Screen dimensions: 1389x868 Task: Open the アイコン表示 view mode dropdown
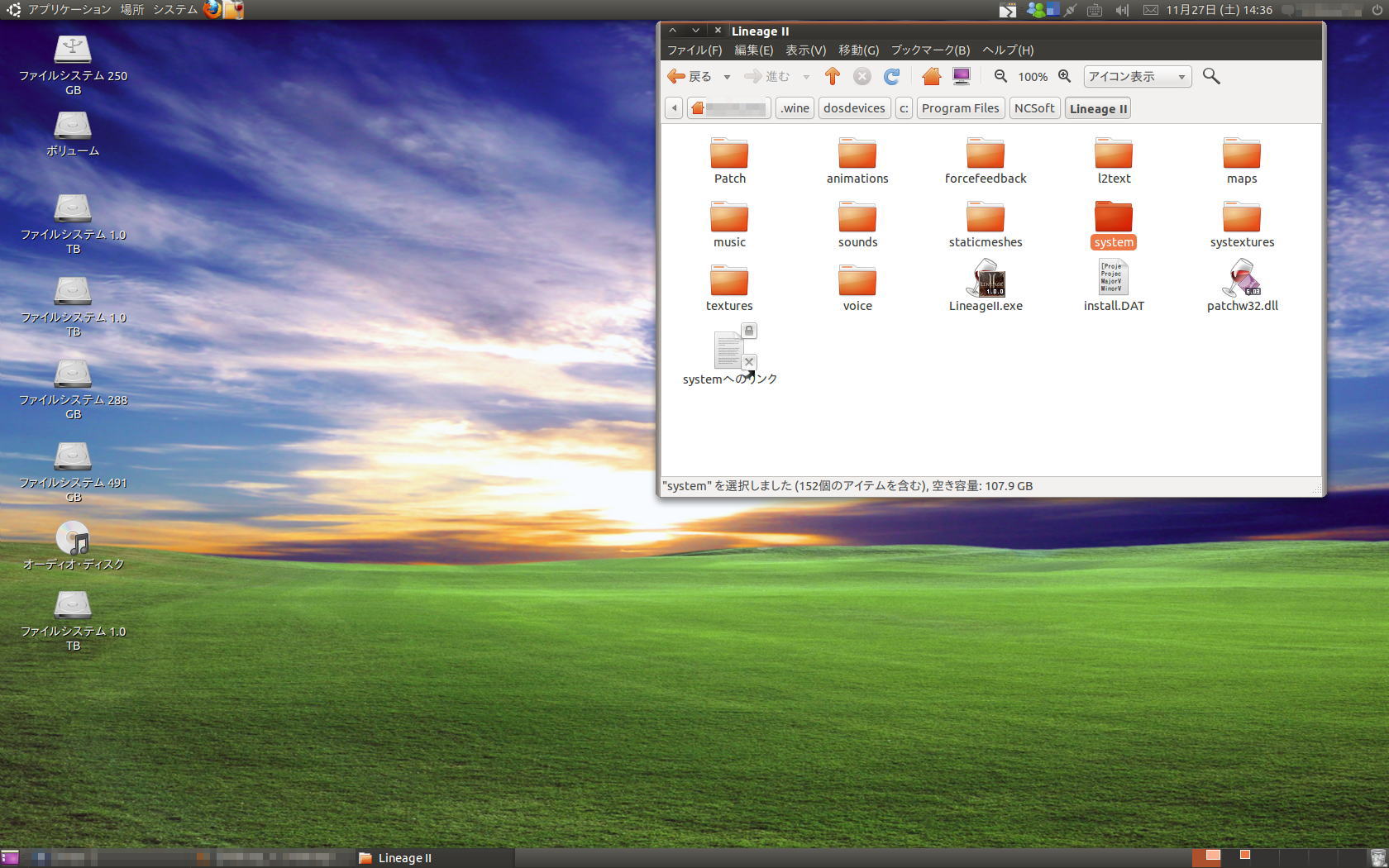[x=1138, y=76]
